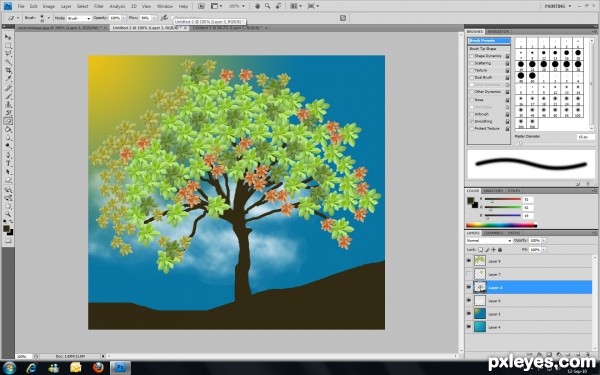This screenshot has height=375, width=600.
Task: Select the Rectangular Marquee tool
Action: pyautogui.click(x=8, y=46)
